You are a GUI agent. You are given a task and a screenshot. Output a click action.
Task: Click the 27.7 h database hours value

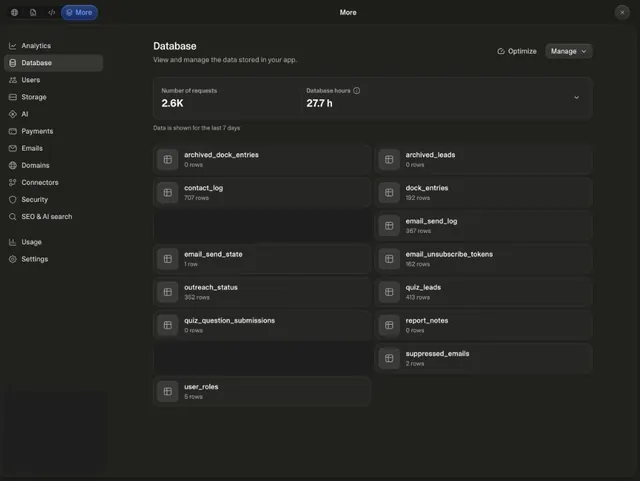319,103
